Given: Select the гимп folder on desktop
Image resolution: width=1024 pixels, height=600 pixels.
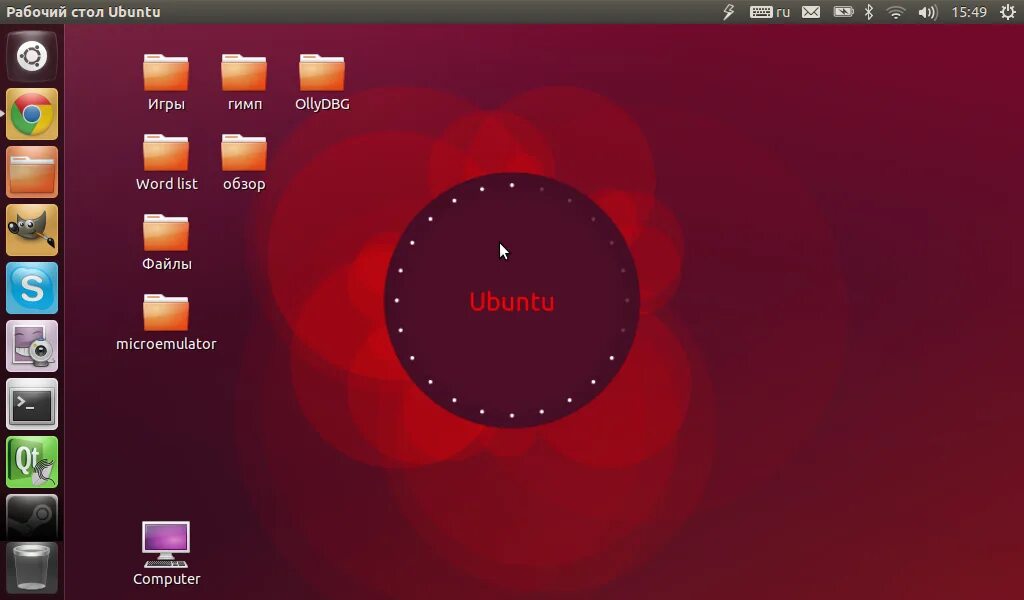Looking at the screenshot, I should 244,82.
